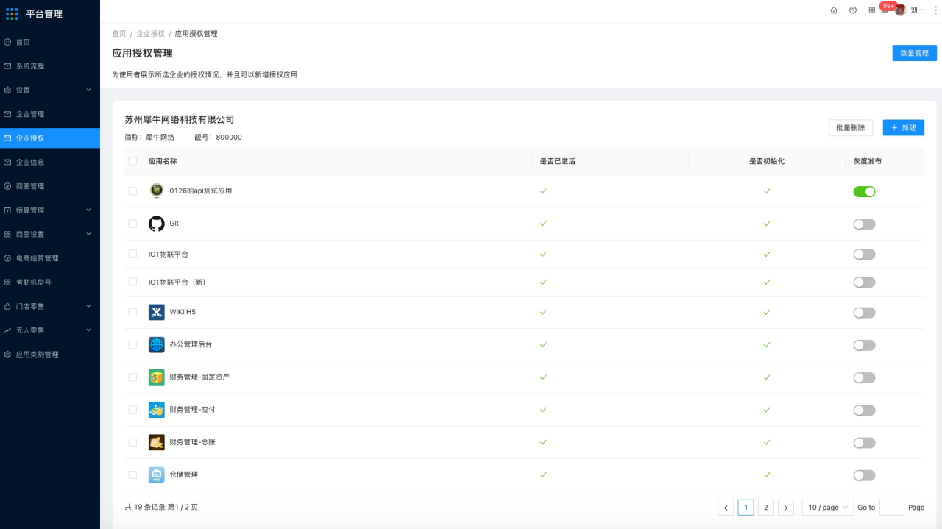942x529 pixels.
Task: Go to previous page with left arrow
Action: [726, 507]
